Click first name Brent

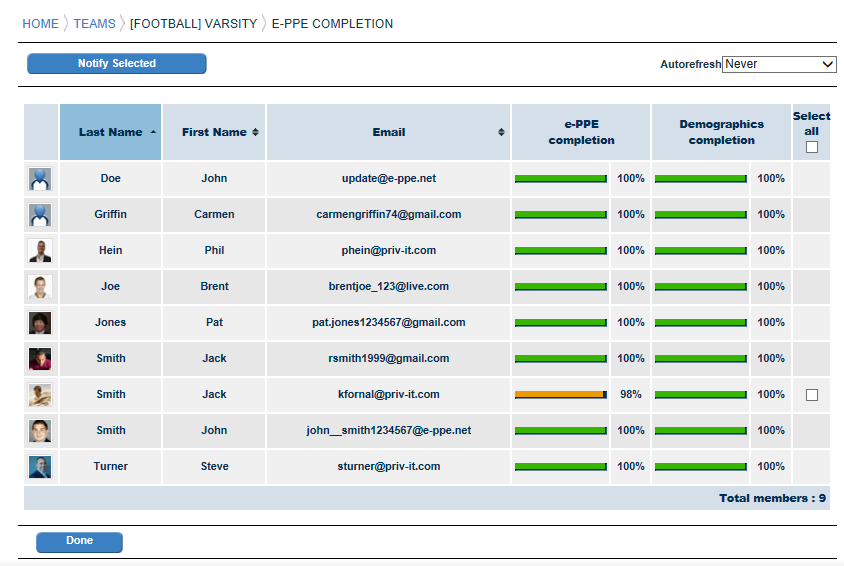[214, 286]
